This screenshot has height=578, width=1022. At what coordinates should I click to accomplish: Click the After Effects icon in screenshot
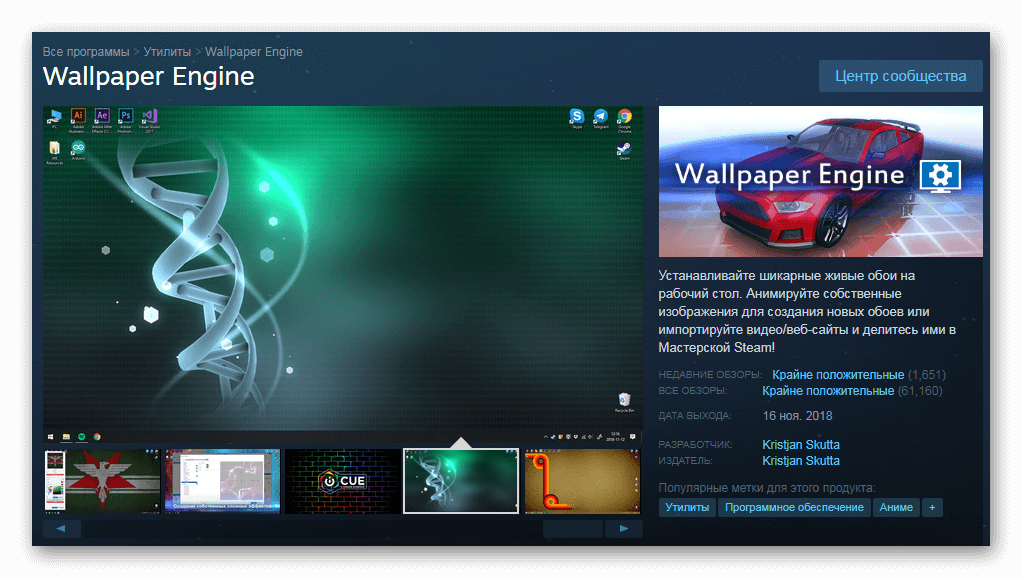[x=102, y=119]
